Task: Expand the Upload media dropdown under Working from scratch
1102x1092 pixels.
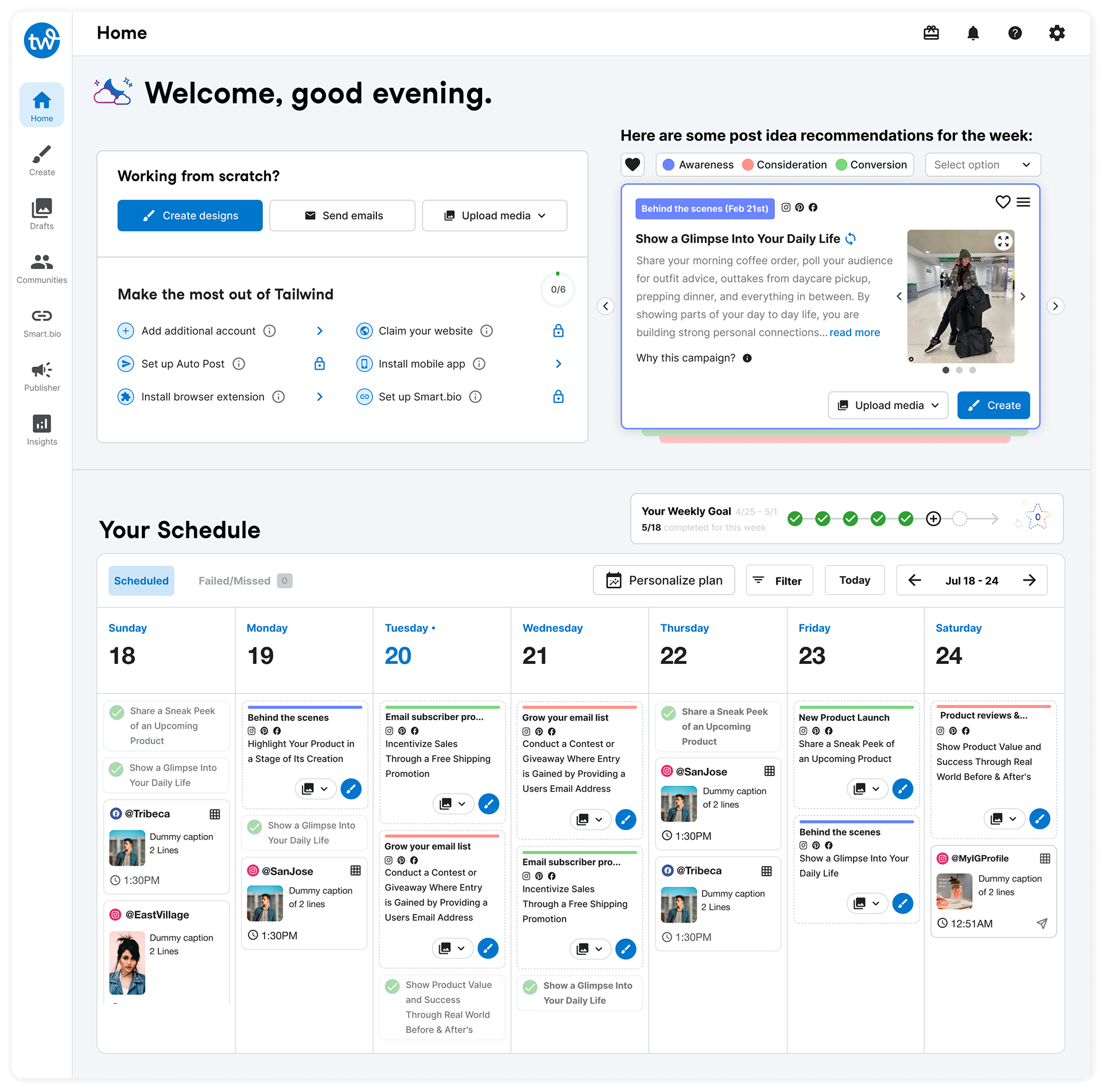Action: (x=494, y=216)
